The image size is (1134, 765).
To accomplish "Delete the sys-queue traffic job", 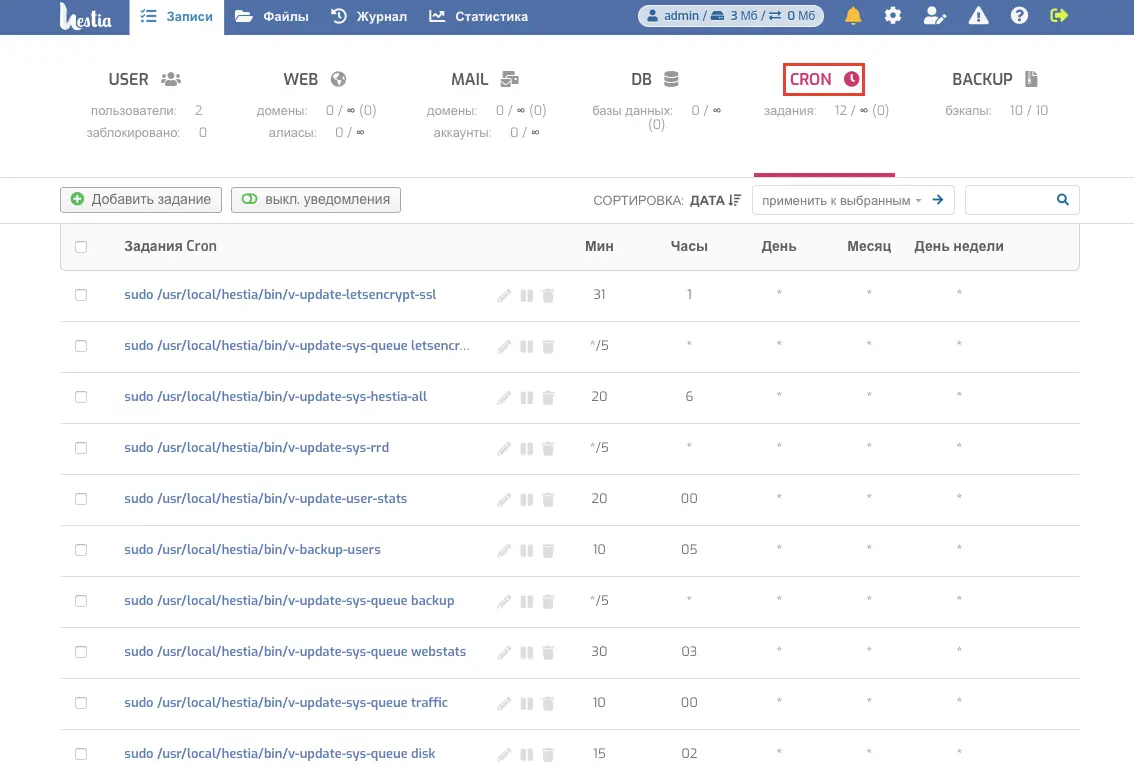I will point(548,703).
